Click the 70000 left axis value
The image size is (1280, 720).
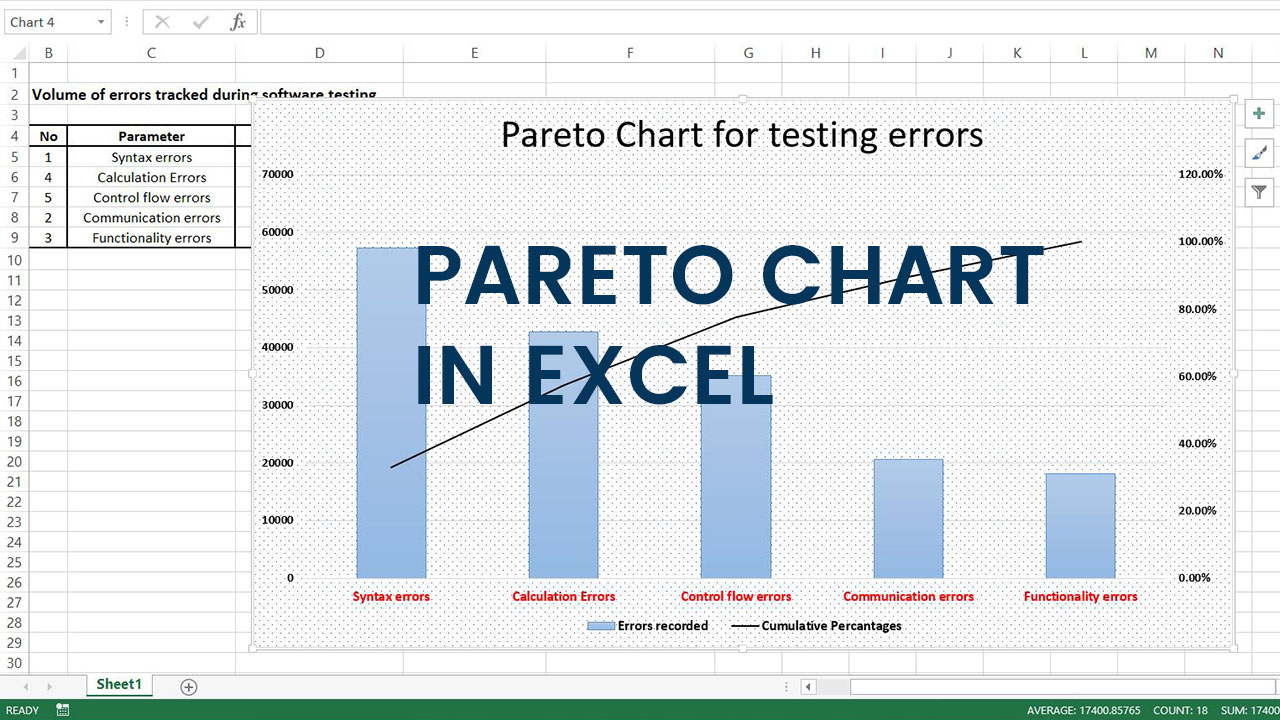click(x=278, y=174)
